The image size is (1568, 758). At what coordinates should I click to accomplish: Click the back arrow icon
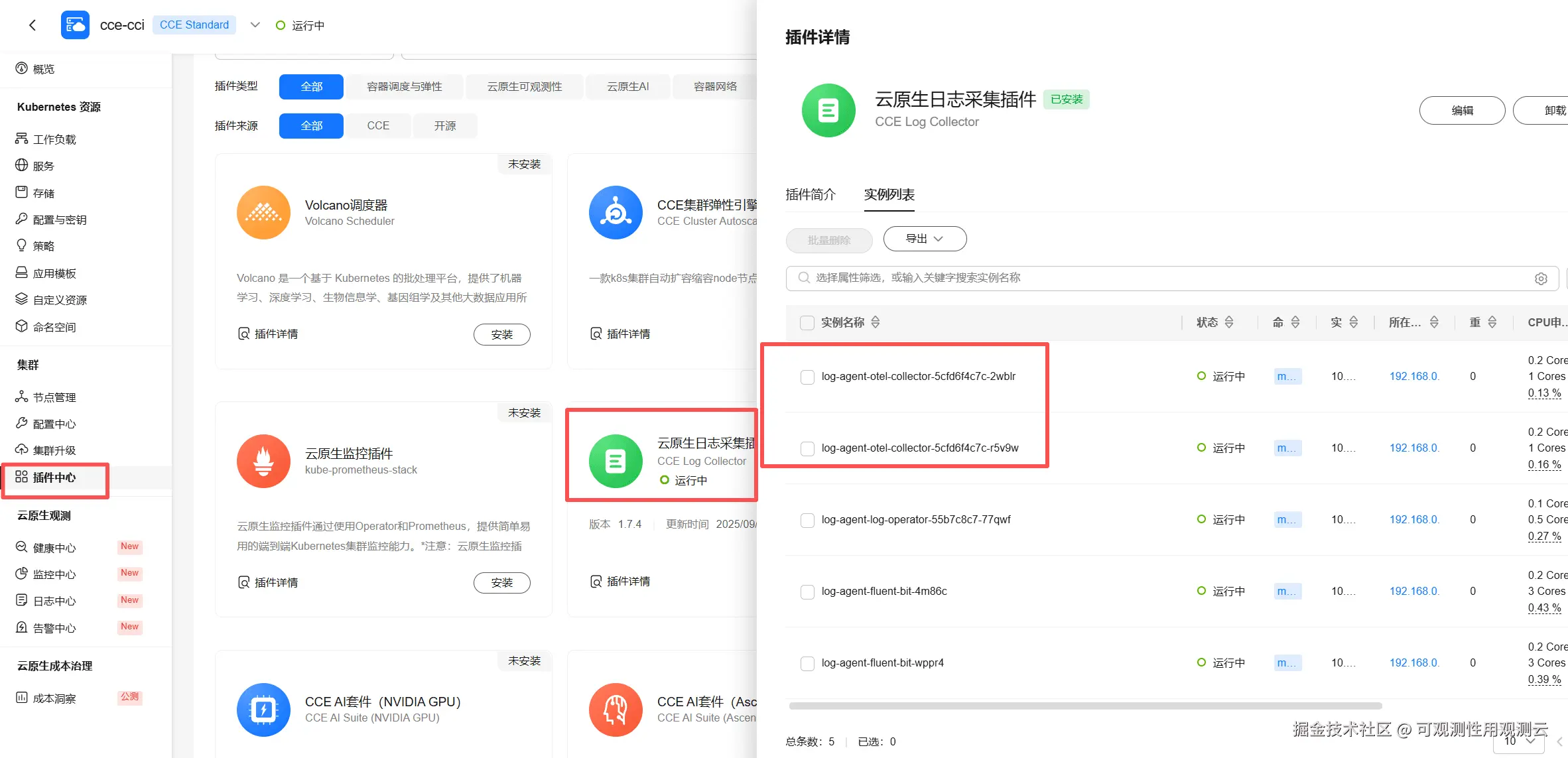click(x=32, y=25)
